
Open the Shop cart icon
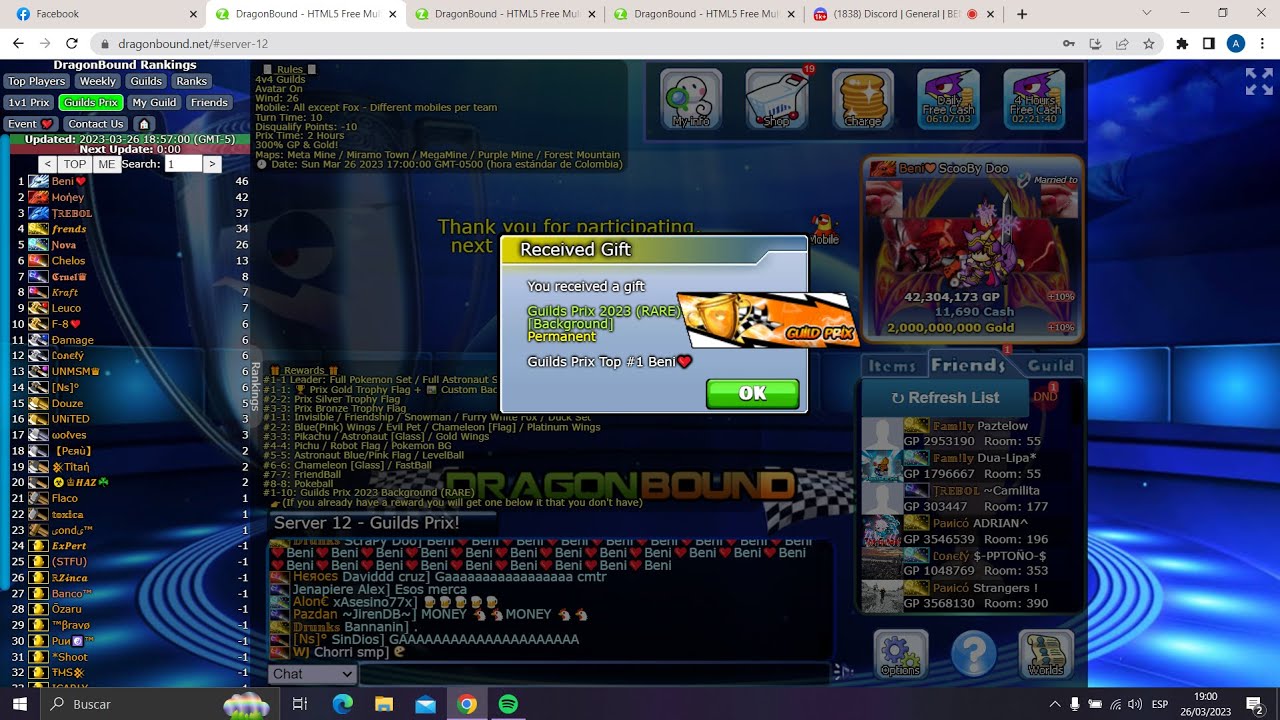click(777, 99)
